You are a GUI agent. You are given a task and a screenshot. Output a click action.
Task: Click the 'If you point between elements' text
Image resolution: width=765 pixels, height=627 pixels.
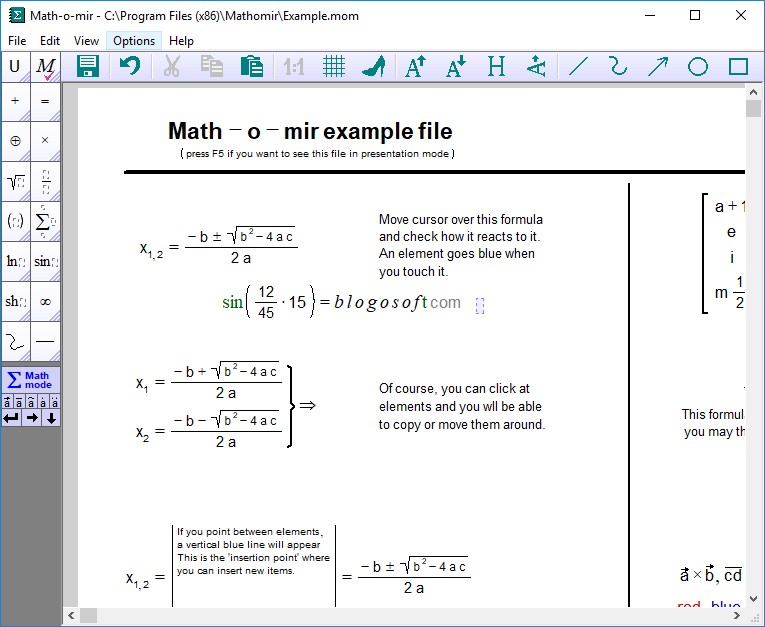click(250, 532)
